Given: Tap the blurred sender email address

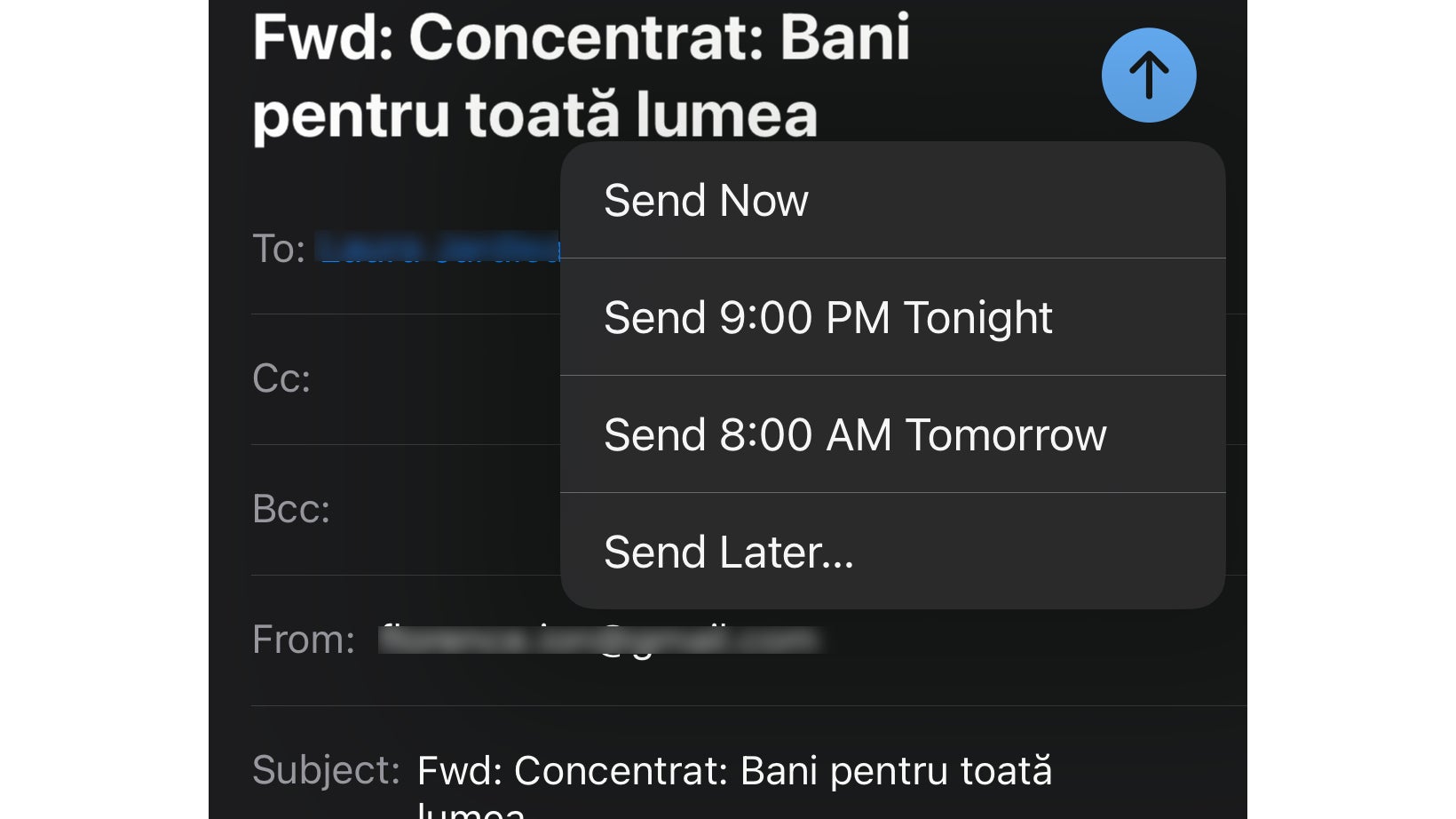Looking at the screenshot, I should point(600,640).
